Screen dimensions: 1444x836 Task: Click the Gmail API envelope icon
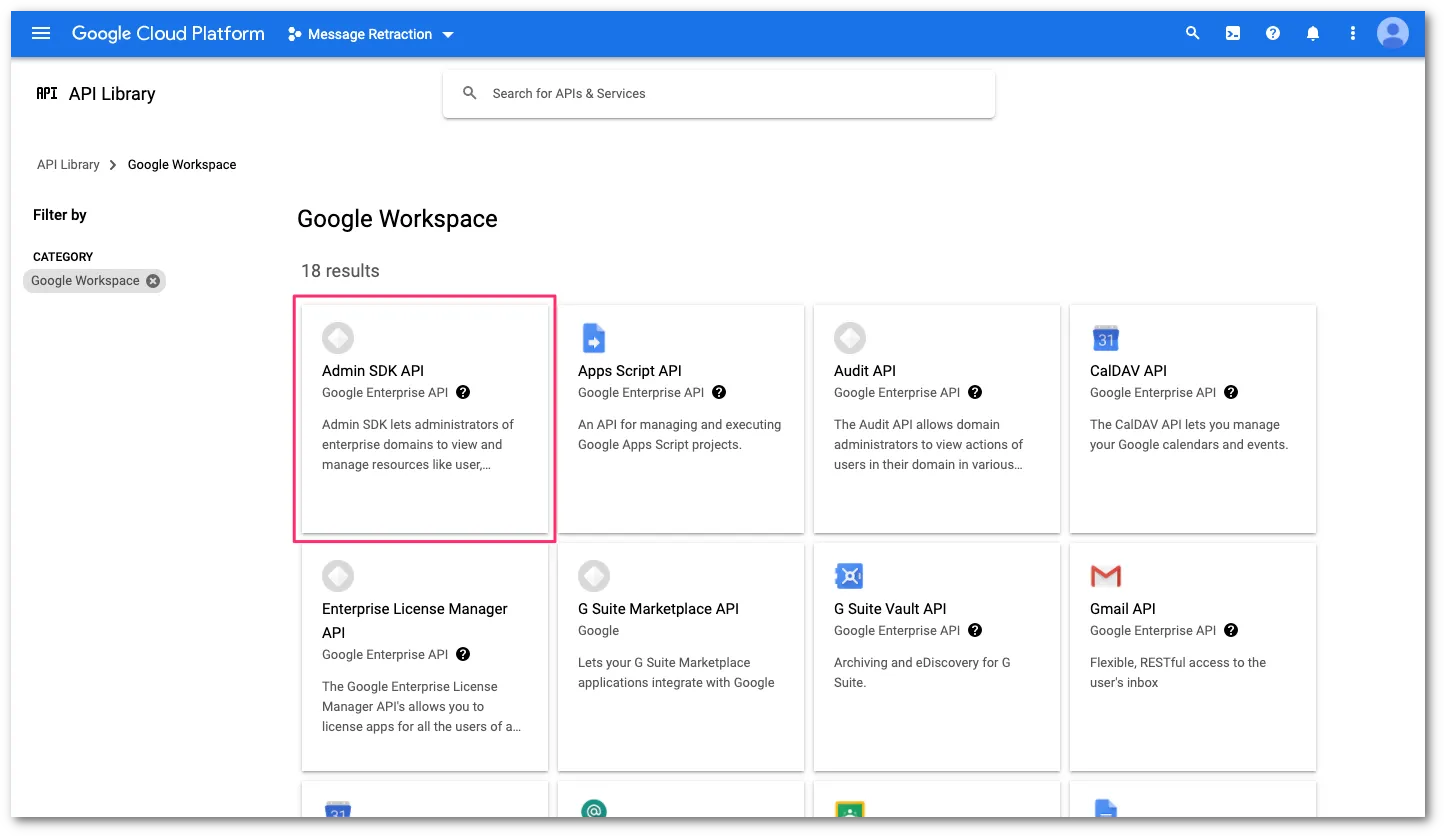pyautogui.click(x=1105, y=576)
